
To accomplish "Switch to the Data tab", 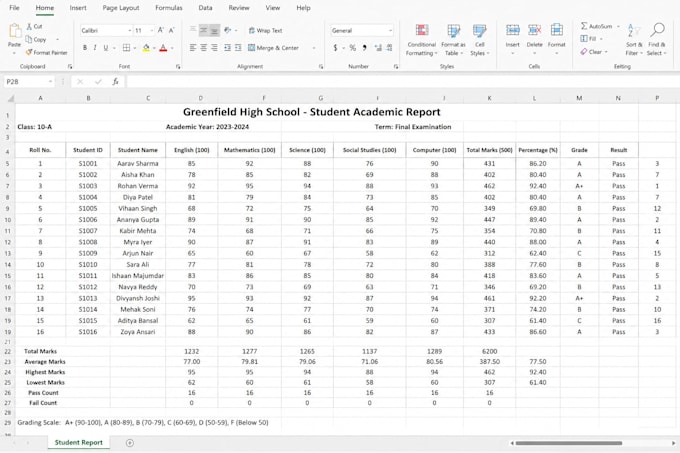I will (205, 8).
